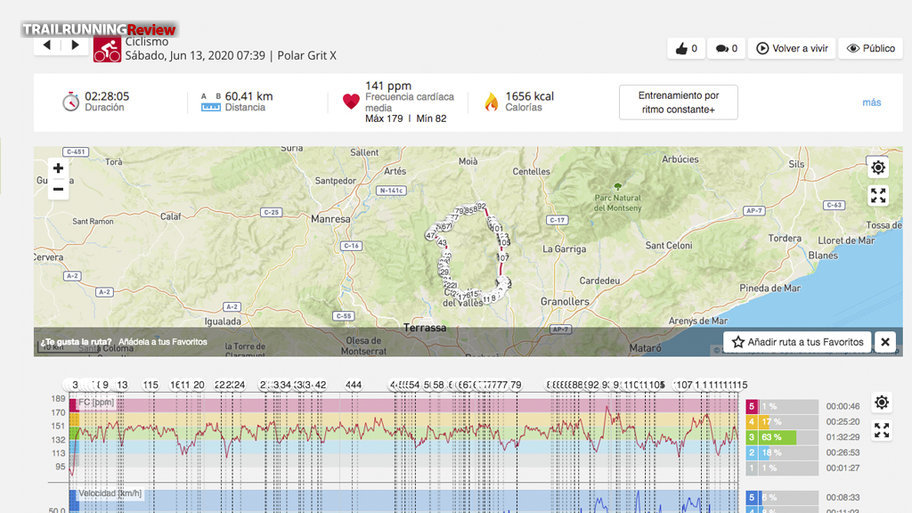Screen dimensions: 912x513
Task: Expand the chart to fullscreen
Action: pyautogui.click(x=882, y=430)
